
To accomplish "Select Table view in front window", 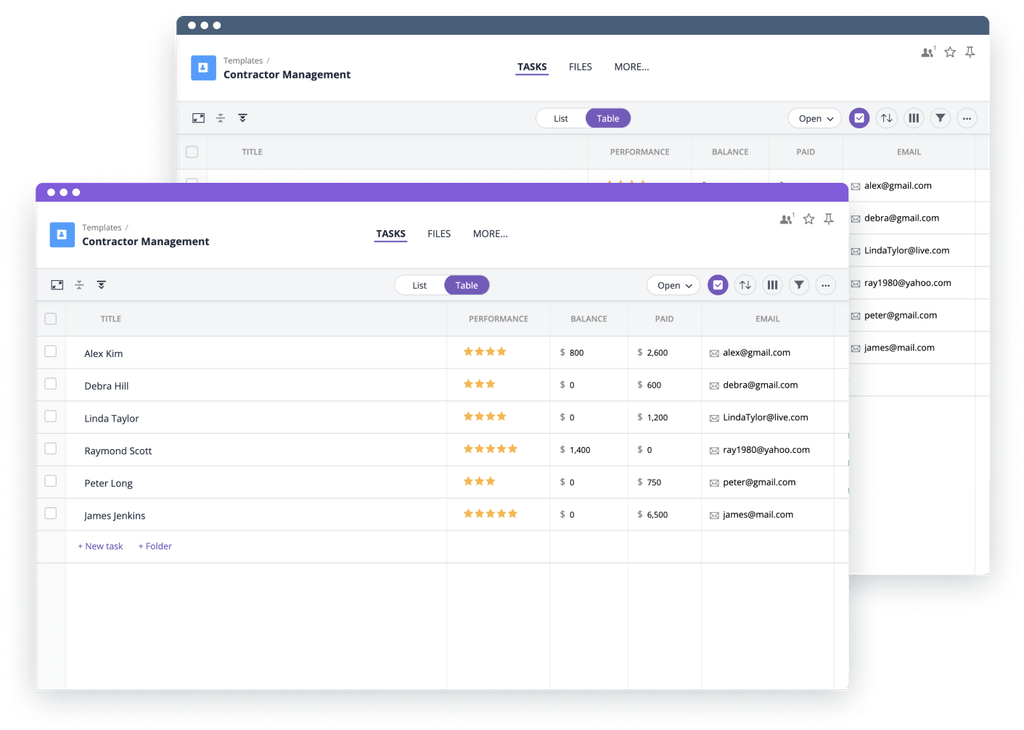I will [x=466, y=285].
